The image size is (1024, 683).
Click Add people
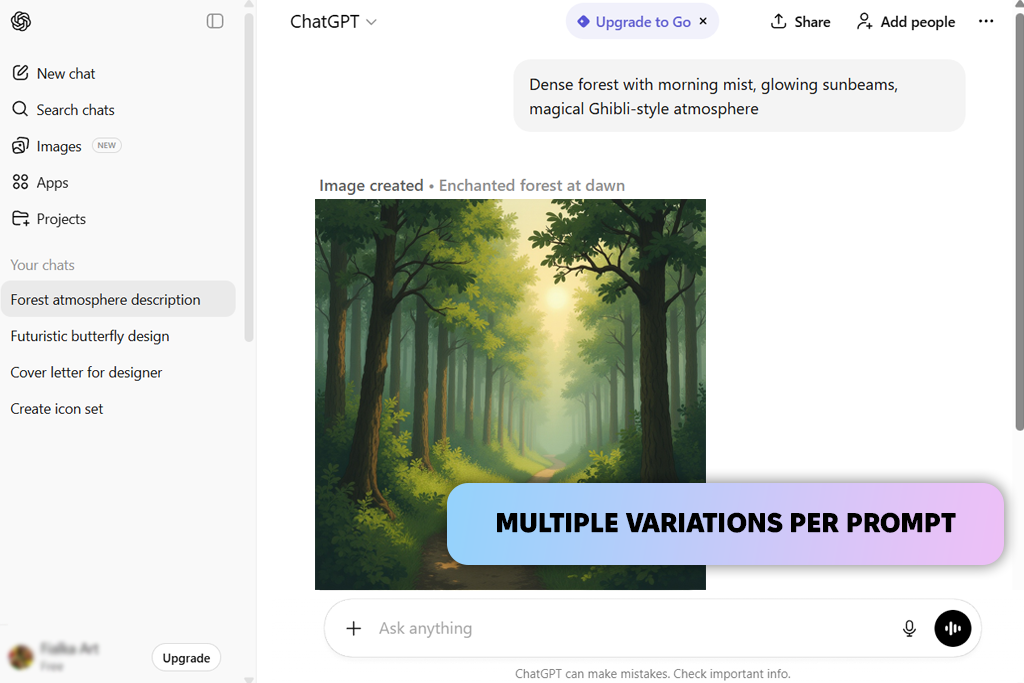pos(906,22)
